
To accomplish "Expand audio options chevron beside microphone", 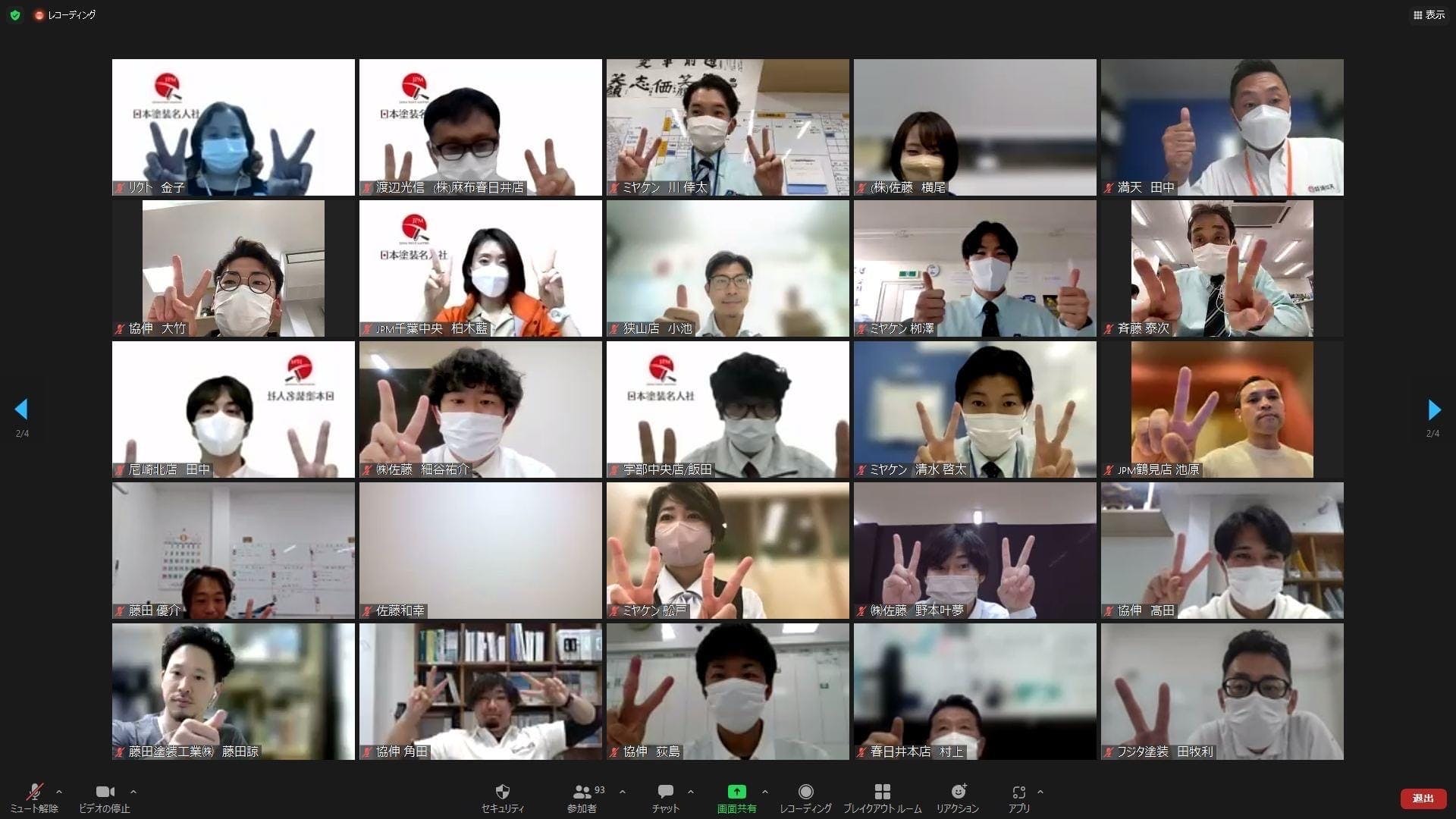I will tap(59, 792).
